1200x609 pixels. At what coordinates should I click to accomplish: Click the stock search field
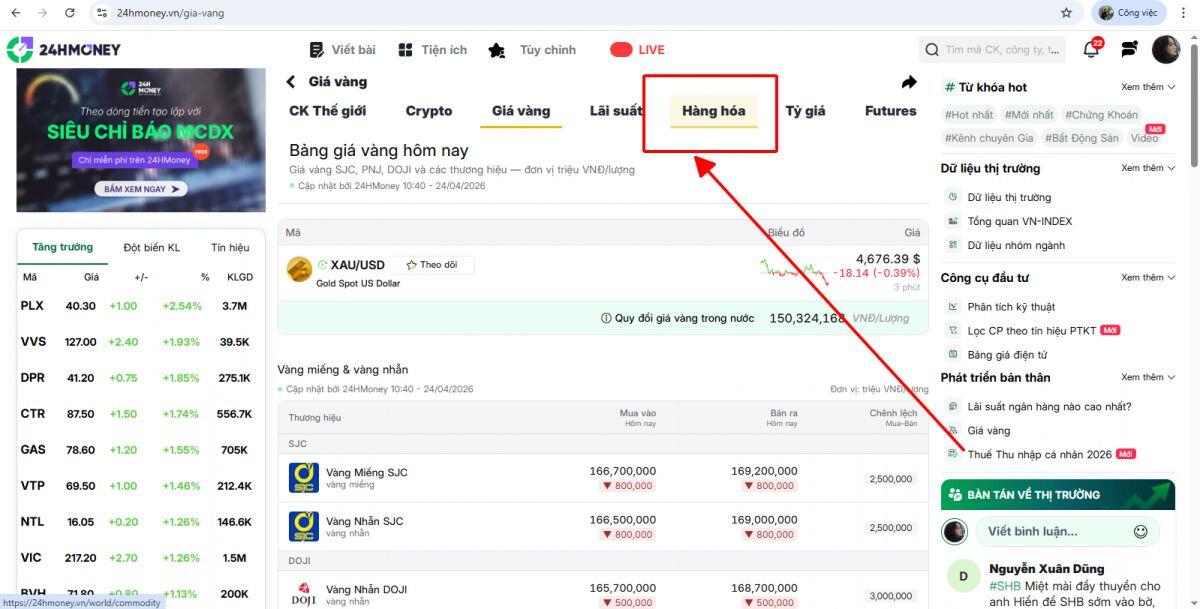(x=992, y=50)
